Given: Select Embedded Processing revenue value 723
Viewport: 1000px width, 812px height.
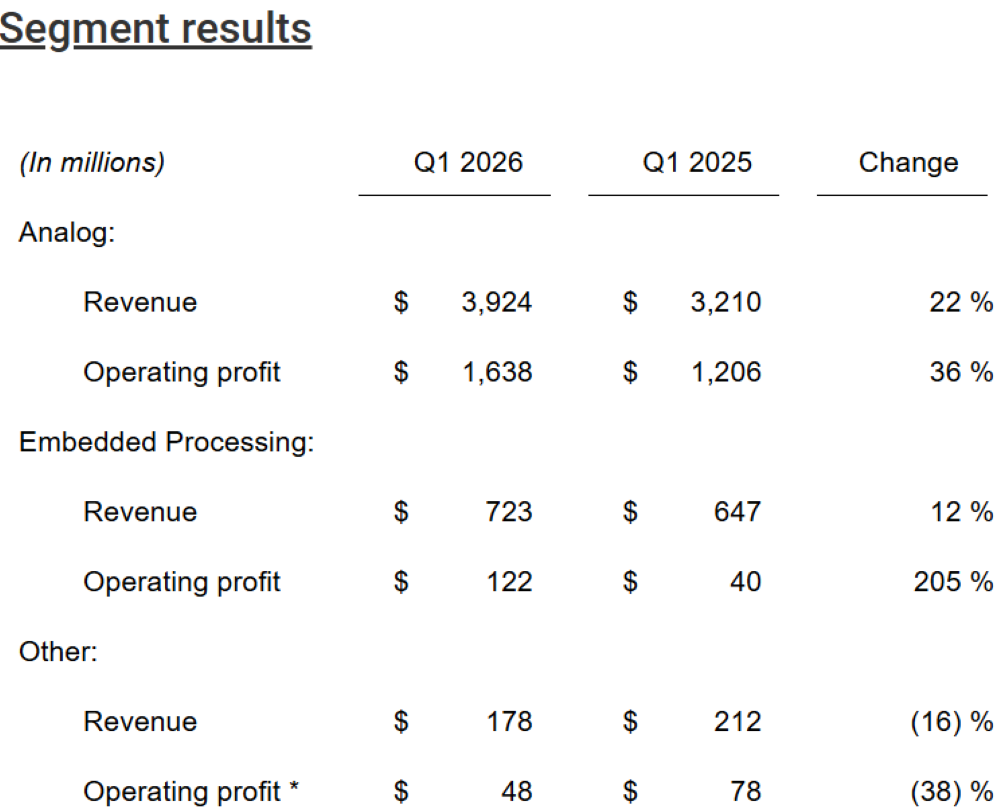Looking at the screenshot, I should [x=511, y=513].
